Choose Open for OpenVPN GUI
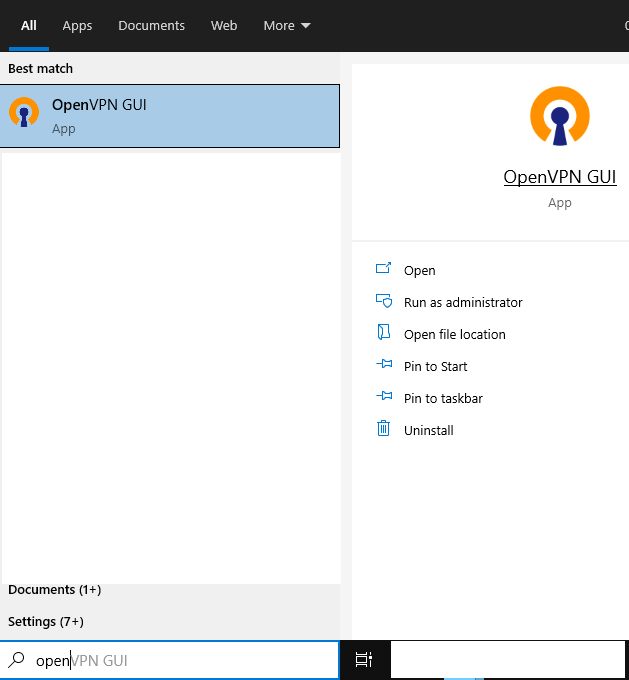This screenshot has width=629, height=680. tap(419, 270)
